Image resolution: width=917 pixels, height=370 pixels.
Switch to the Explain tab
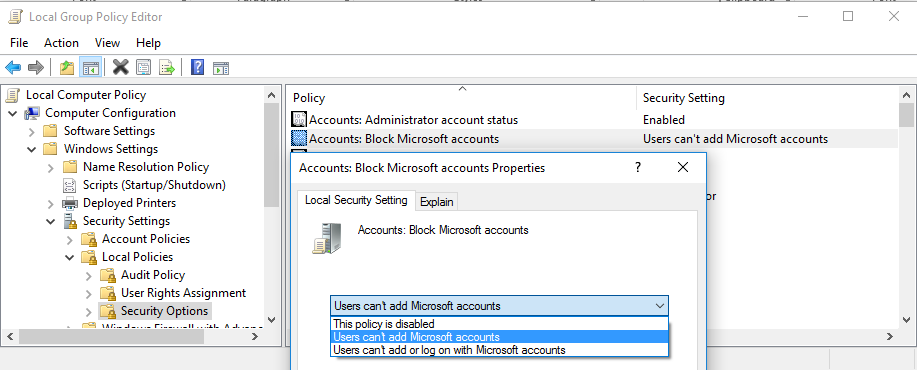437,202
